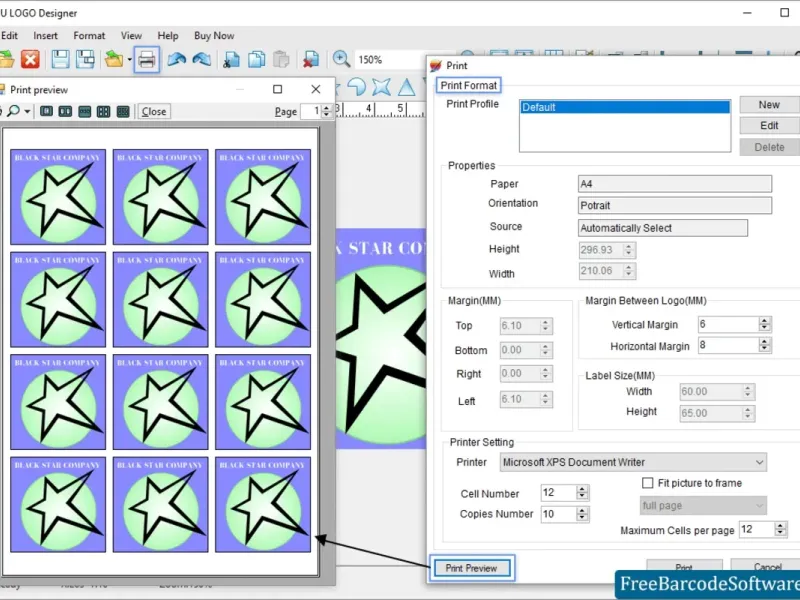Click the Left margin field

(526, 399)
